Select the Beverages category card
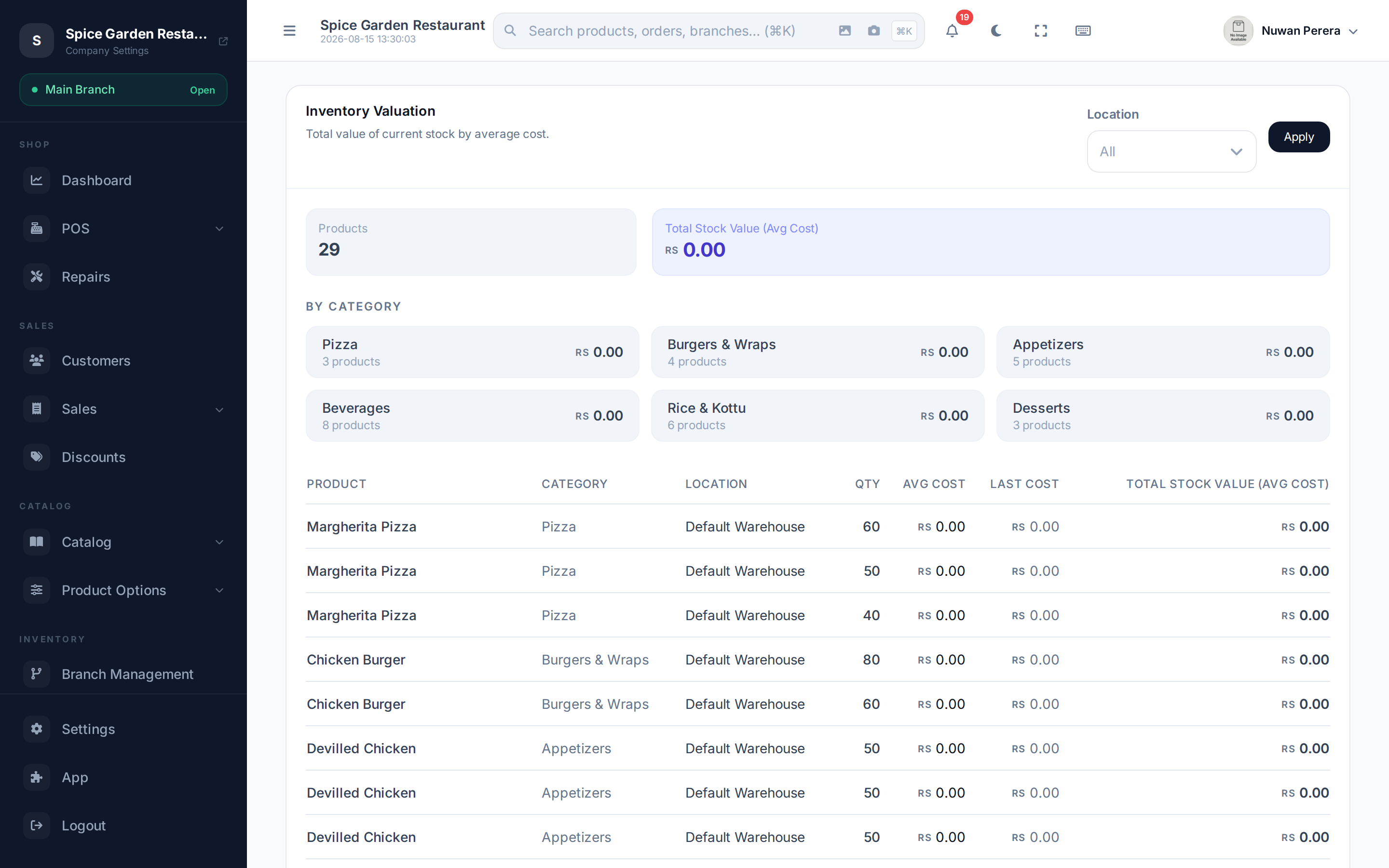 coord(472,416)
